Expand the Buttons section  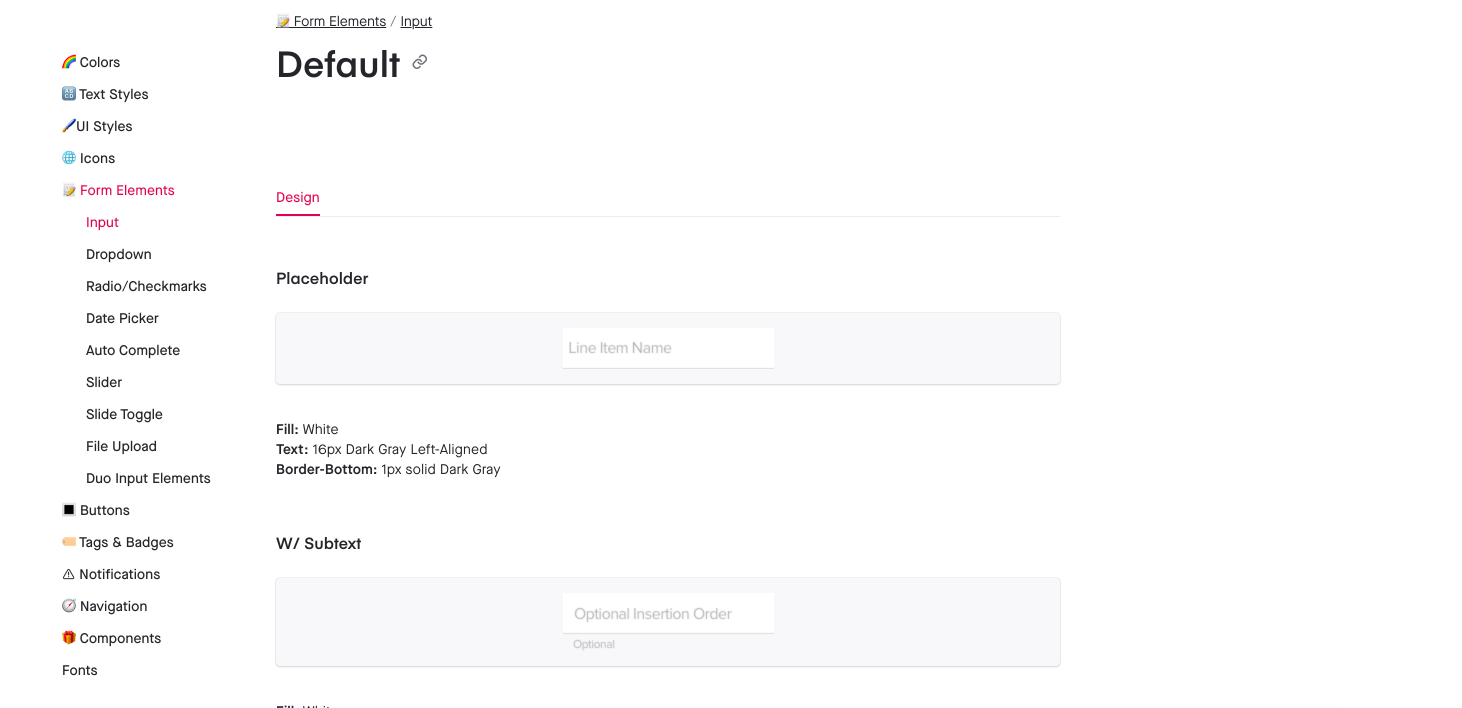click(x=104, y=510)
